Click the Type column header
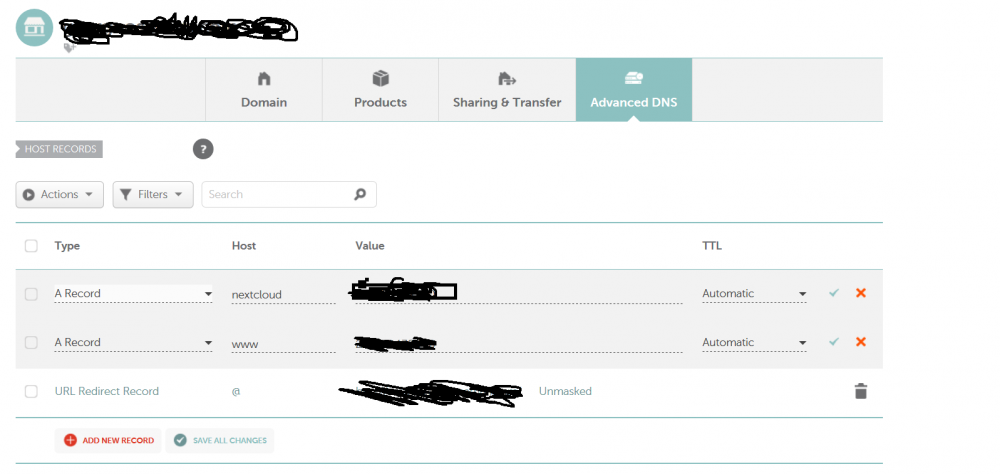 (x=67, y=246)
